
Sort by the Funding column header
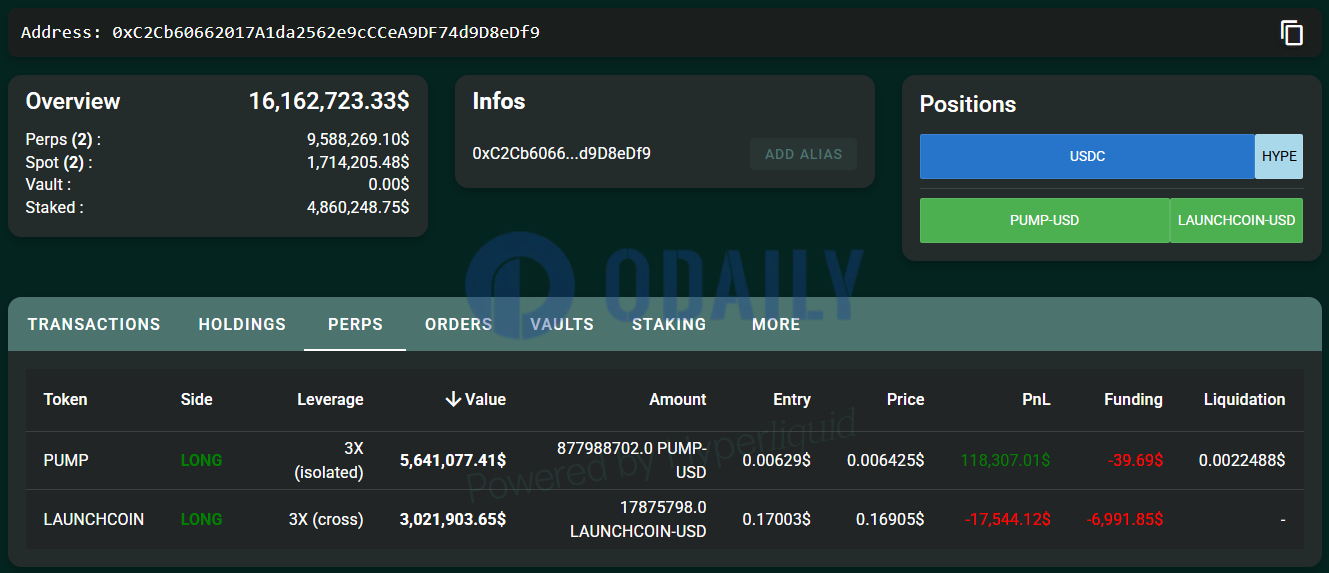(x=1133, y=399)
